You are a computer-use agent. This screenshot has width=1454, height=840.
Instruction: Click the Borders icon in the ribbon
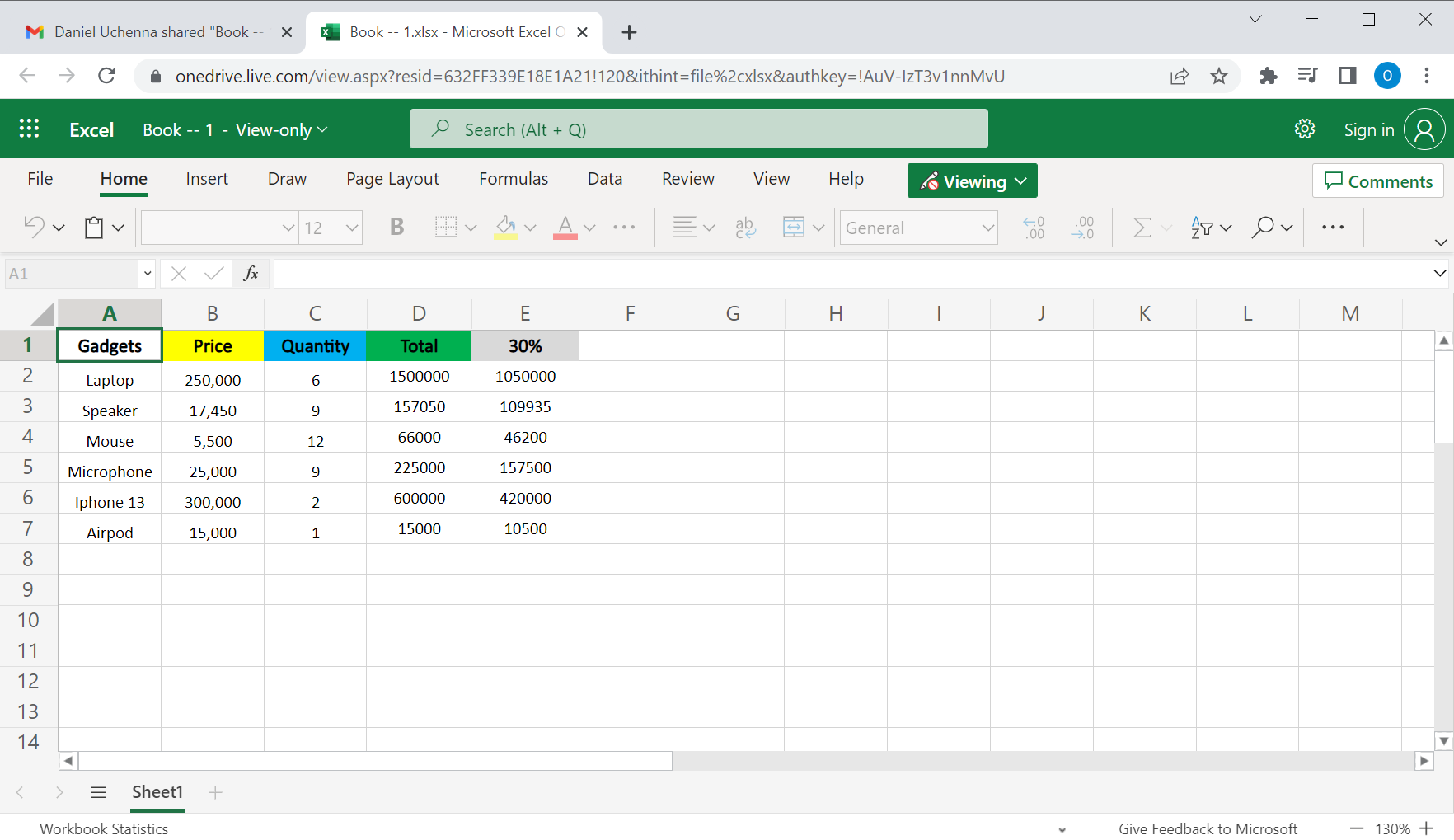448,228
